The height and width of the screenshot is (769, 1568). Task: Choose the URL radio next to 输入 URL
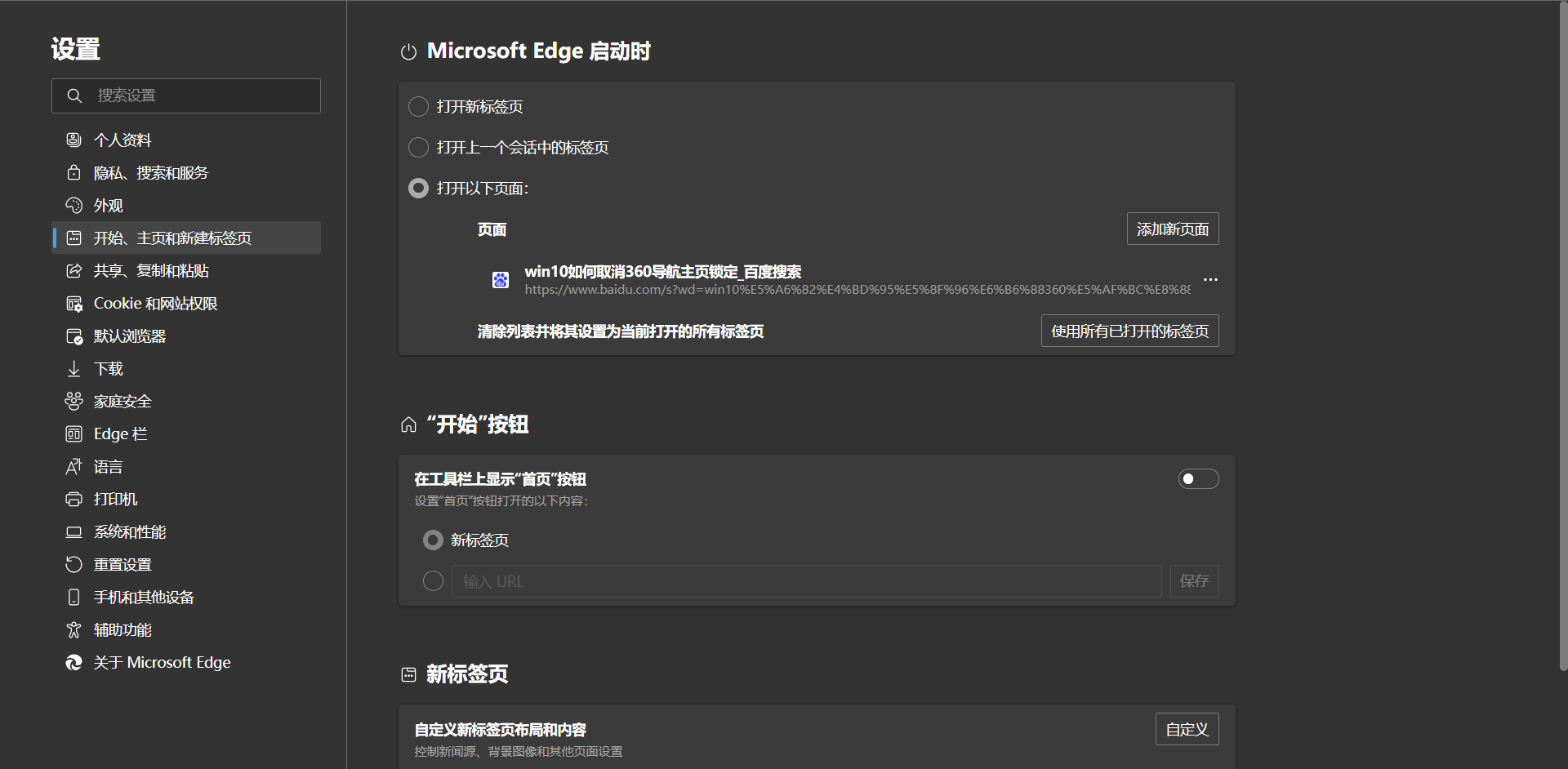[433, 580]
